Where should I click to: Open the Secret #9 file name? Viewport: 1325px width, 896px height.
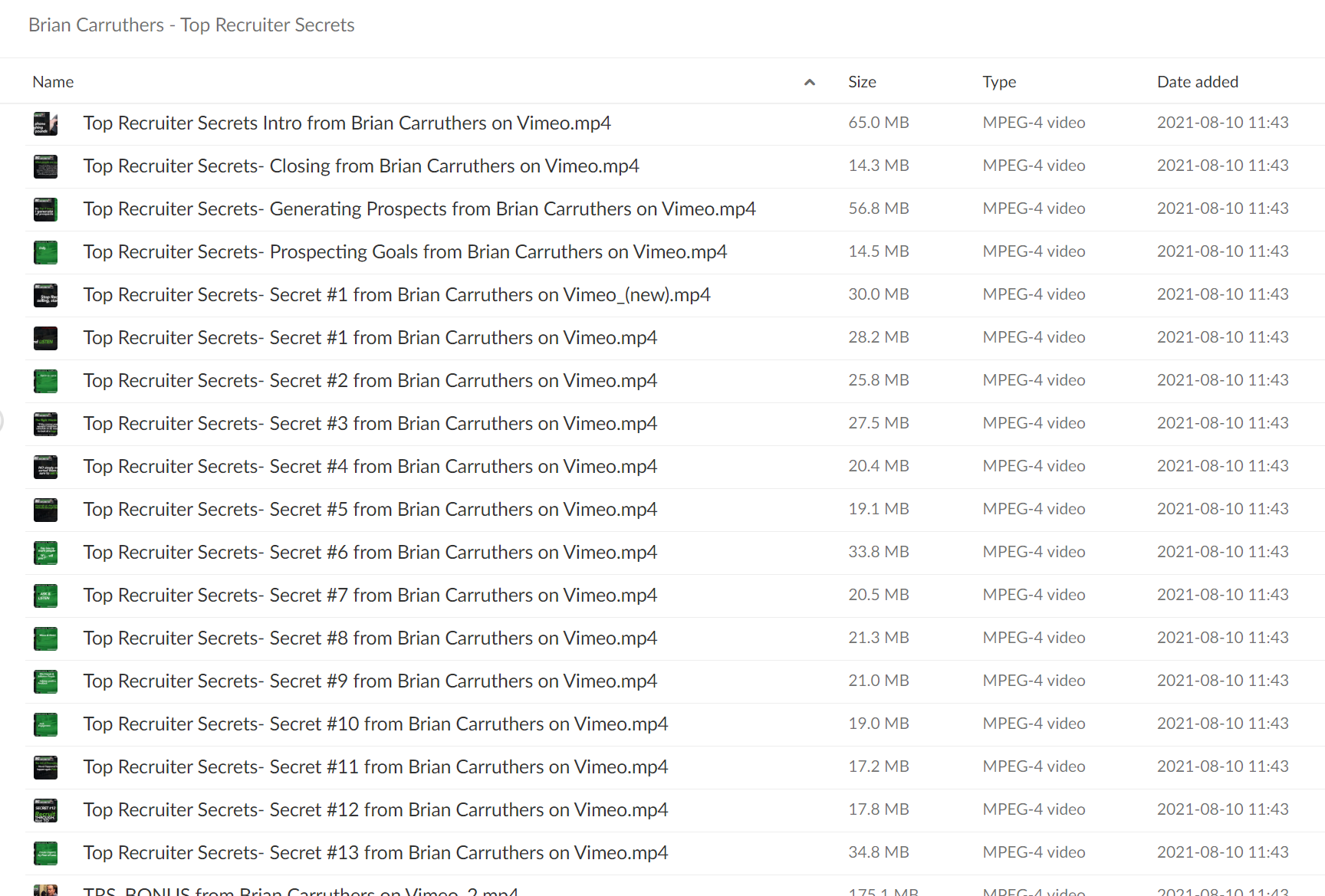(x=370, y=681)
